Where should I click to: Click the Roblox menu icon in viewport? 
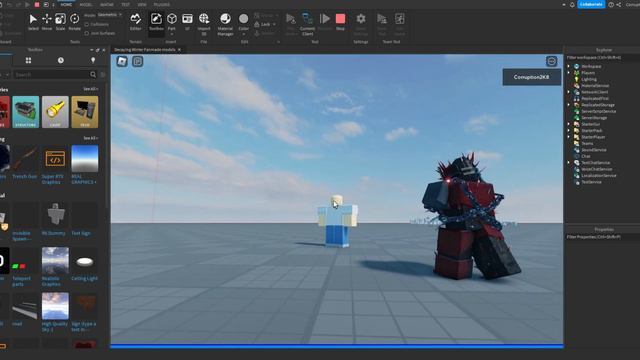click(x=122, y=61)
